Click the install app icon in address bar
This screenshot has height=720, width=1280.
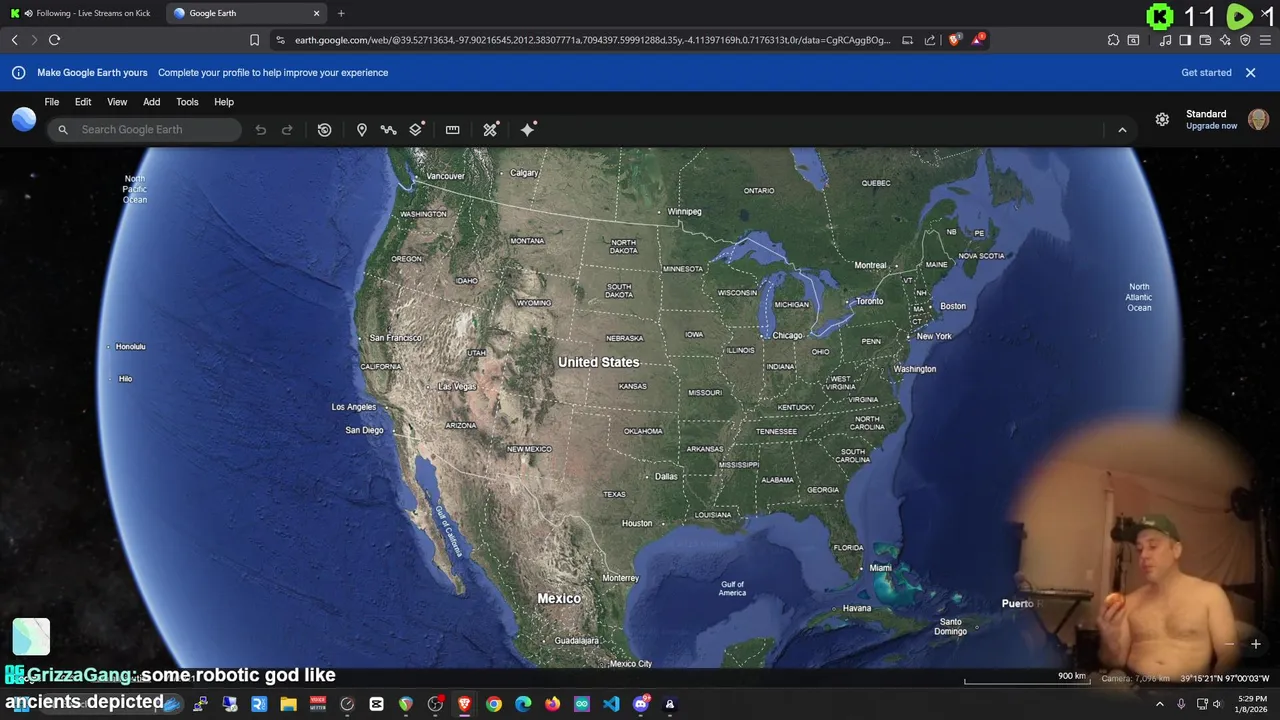[x=907, y=40]
